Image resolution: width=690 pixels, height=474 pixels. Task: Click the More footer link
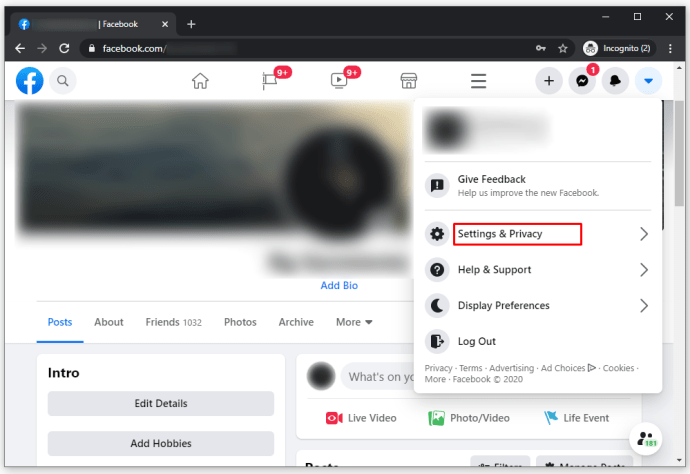click(435, 379)
